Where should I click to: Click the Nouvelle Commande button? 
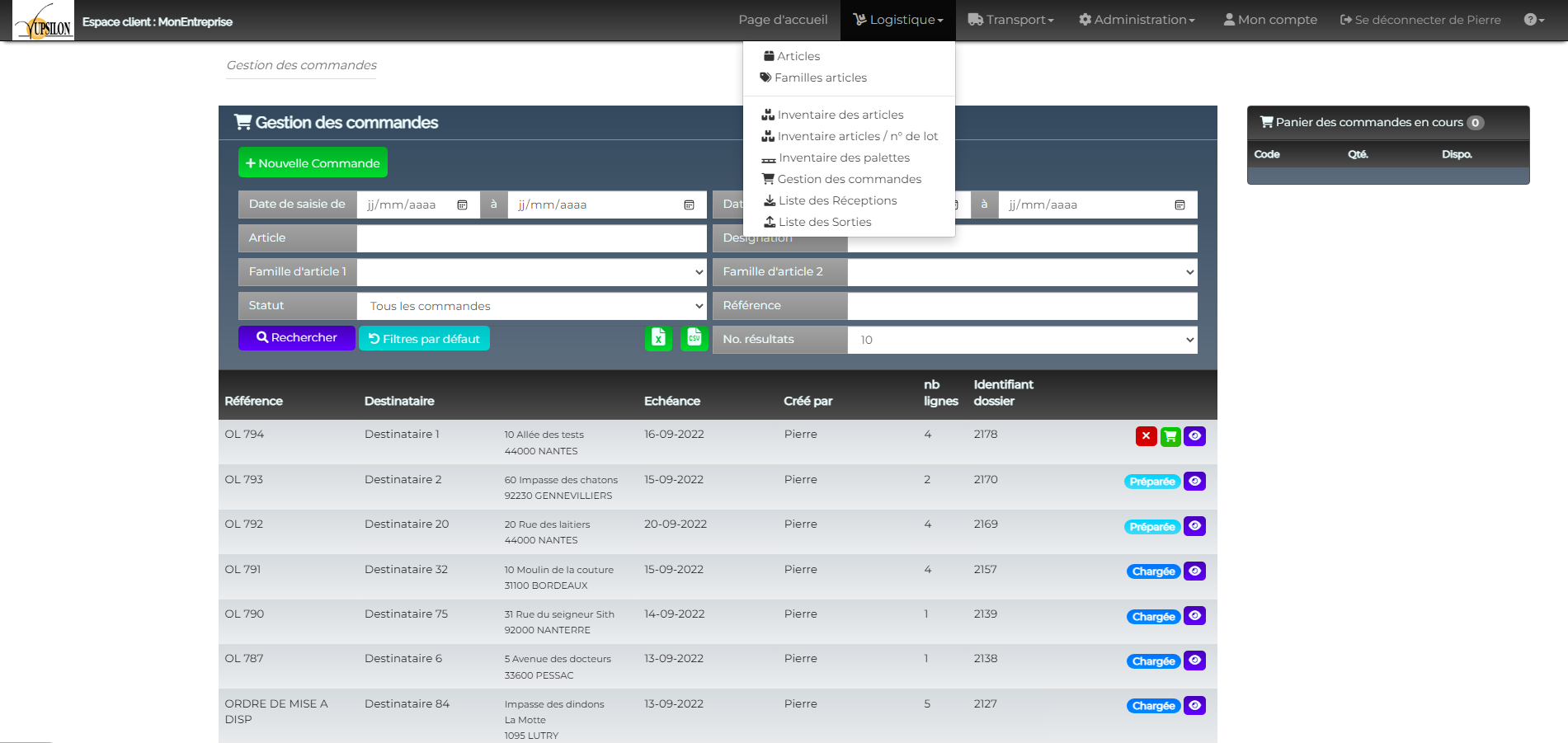[x=313, y=162]
